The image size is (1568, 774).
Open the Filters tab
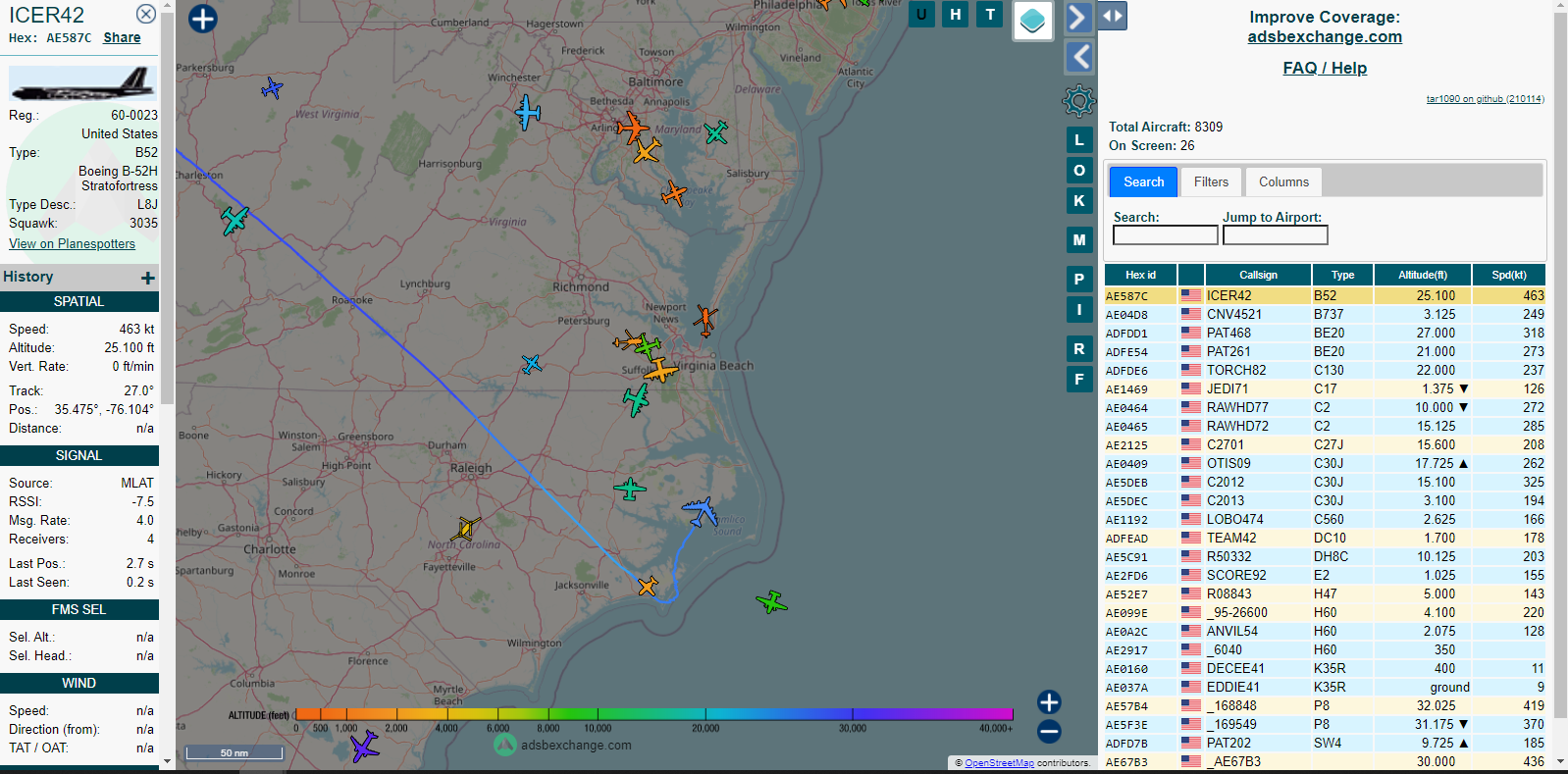(1211, 181)
